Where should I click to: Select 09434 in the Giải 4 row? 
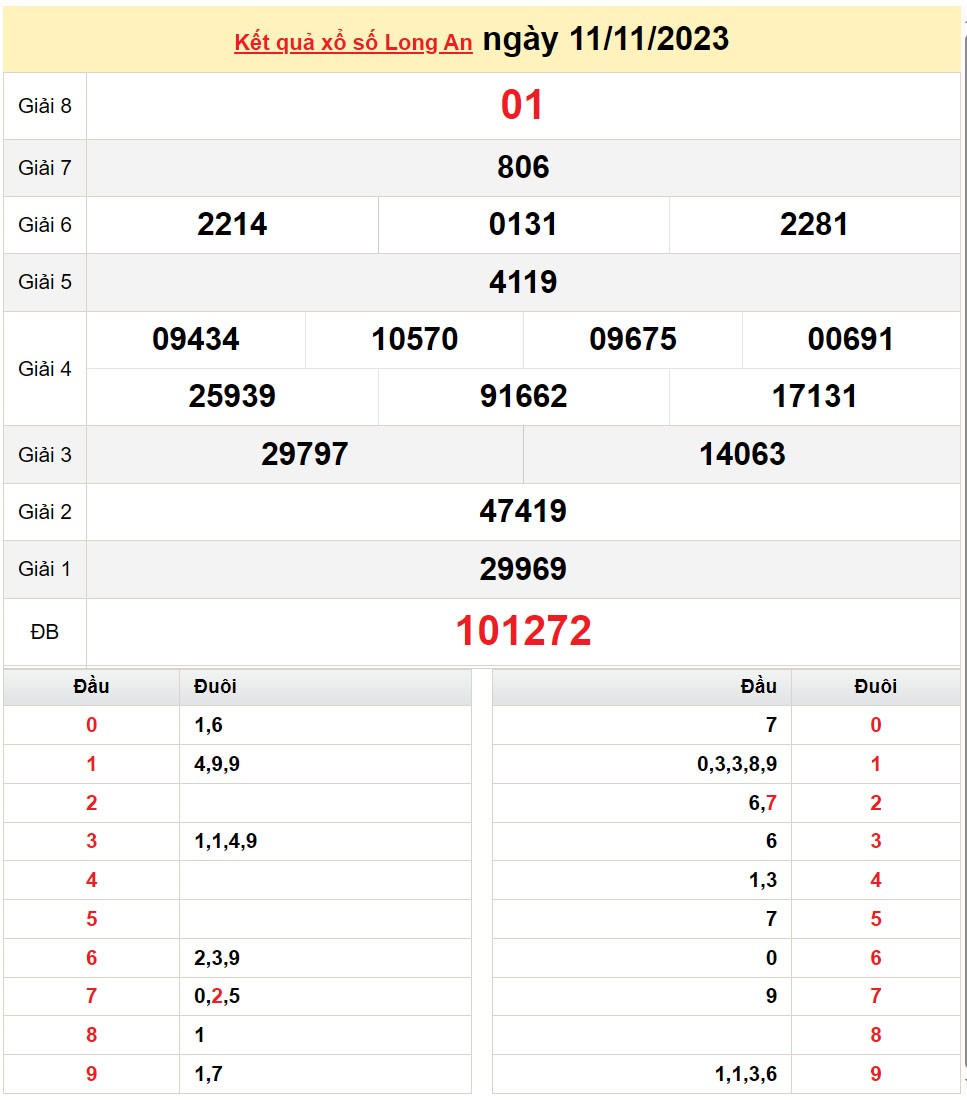pyautogui.click(x=195, y=339)
